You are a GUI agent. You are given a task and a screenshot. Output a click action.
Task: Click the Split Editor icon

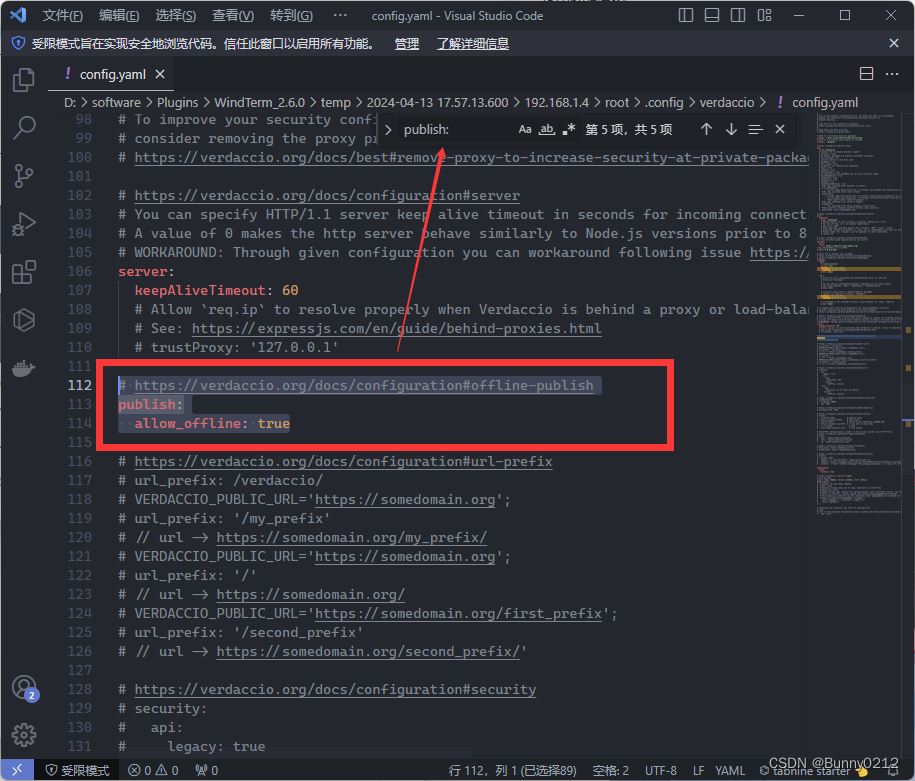coord(867,74)
